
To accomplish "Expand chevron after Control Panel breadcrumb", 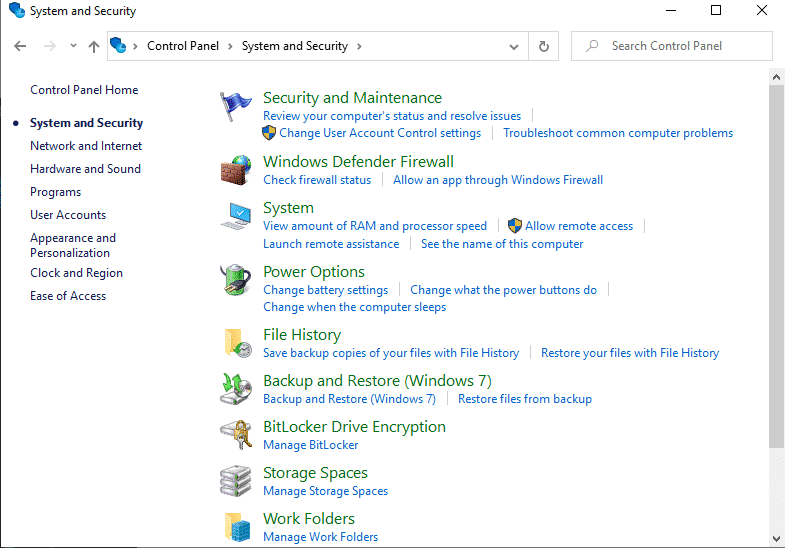I will click(230, 46).
